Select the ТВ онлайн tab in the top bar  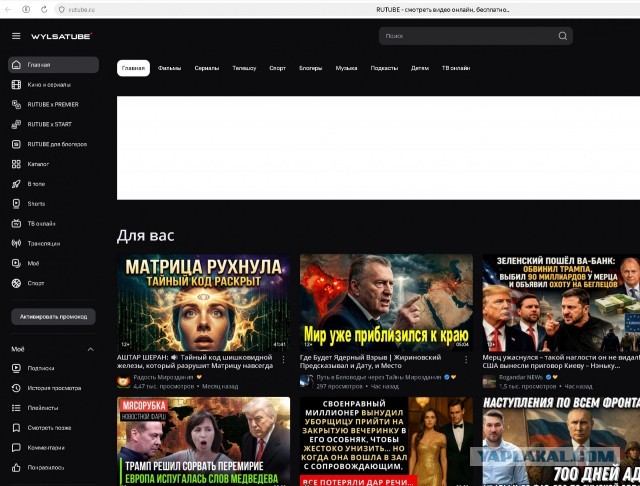[x=456, y=68]
